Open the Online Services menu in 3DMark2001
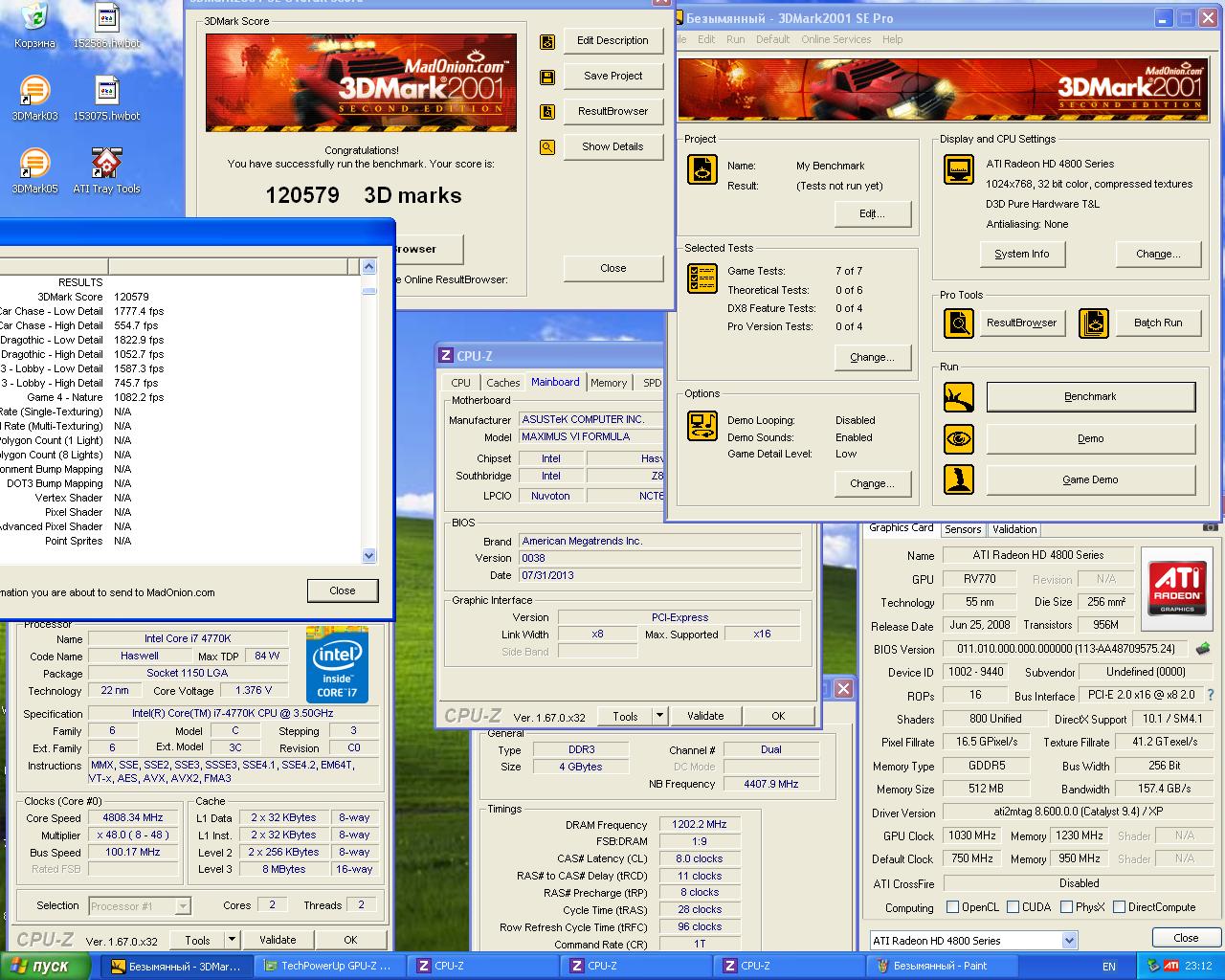1225x980 pixels. coord(836,39)
